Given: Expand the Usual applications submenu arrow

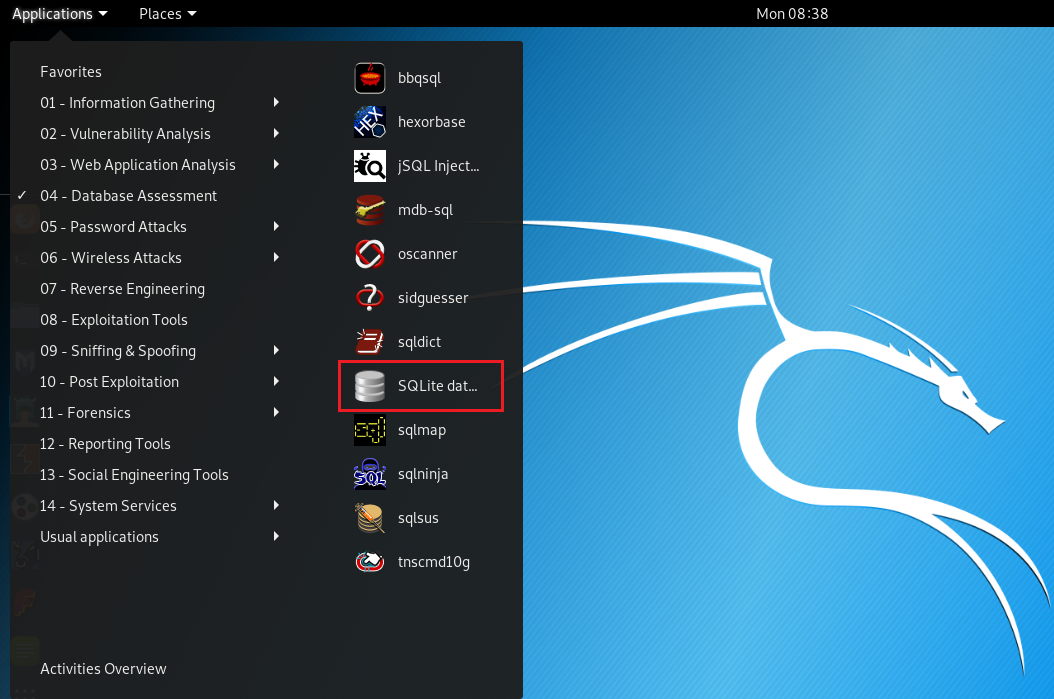Looking at the screenshot, I should pyautogui.click(x=276, y=536).
